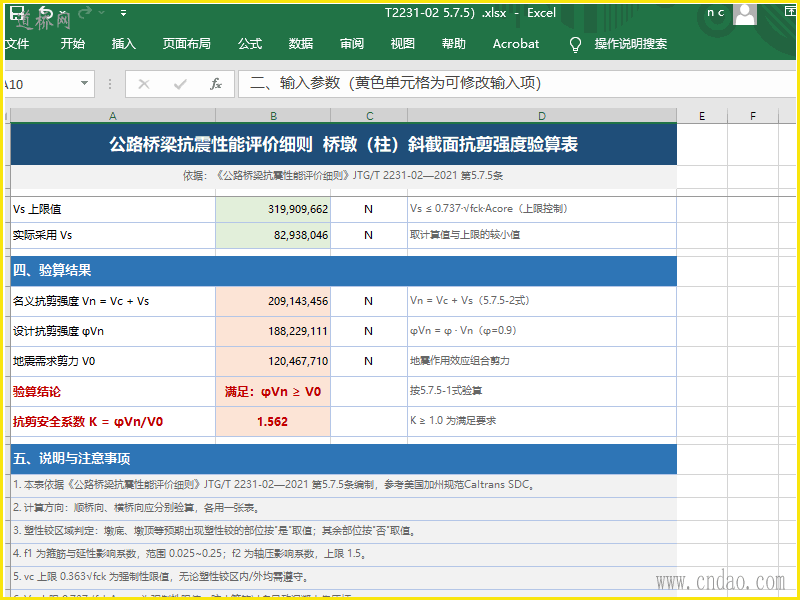Select column B header
Image resolution: width=800 pixels, height=600 pixels.
273,116
